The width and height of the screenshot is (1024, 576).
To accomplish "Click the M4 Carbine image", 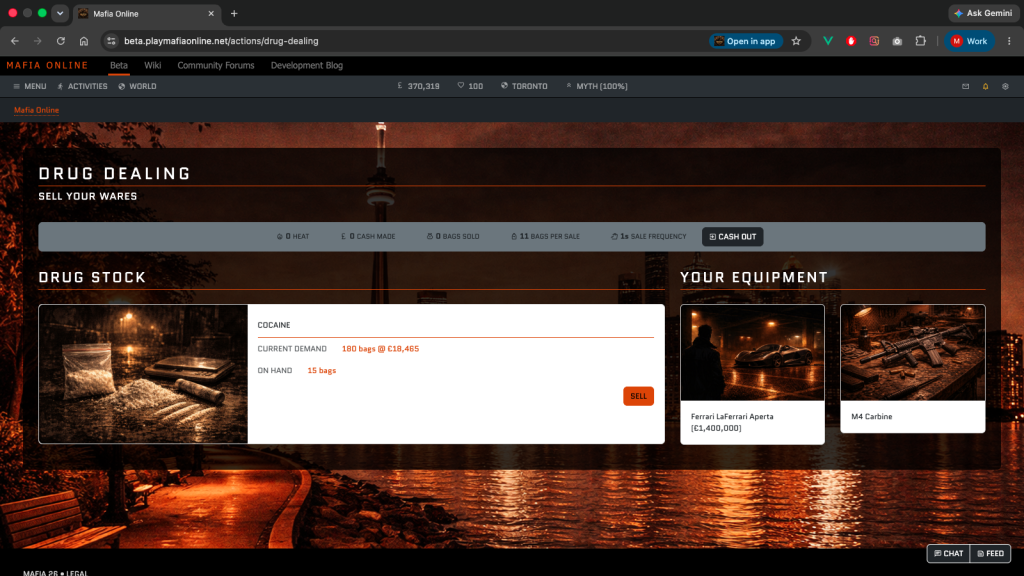I will (912, 353).
